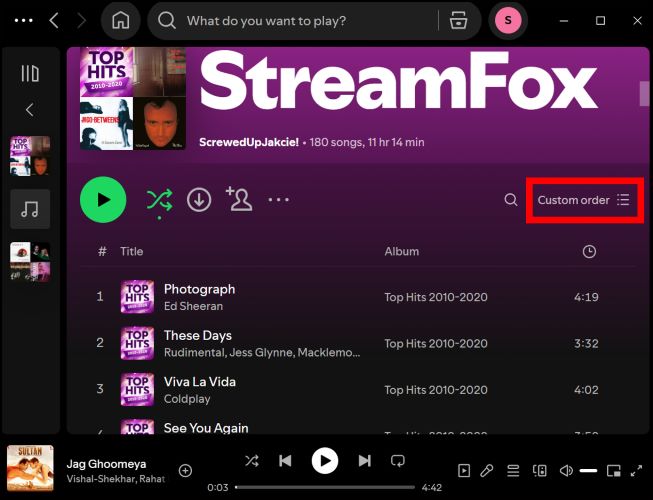Image resolution: width=653 pixels, height=500 pixels.
Task: Expand Your Library sidebar
Action: point(30,73)
